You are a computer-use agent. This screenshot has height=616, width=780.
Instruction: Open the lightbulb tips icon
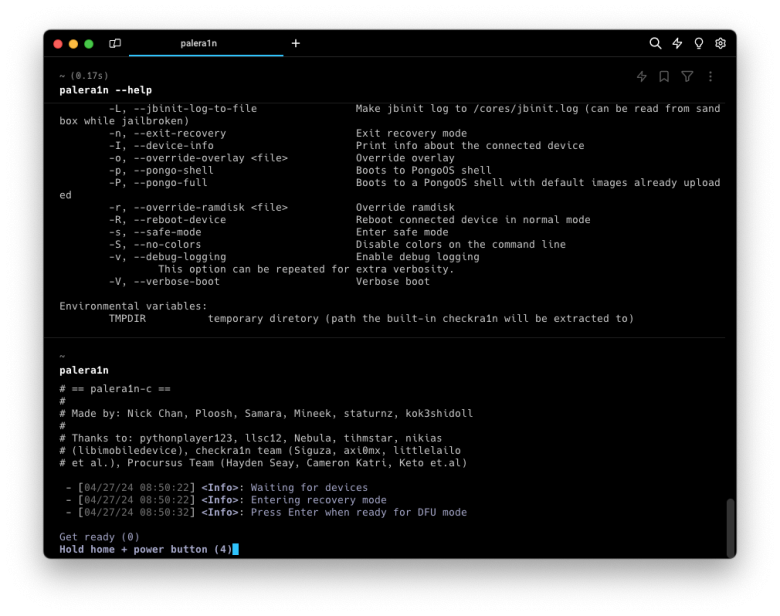tap(699, 43)
